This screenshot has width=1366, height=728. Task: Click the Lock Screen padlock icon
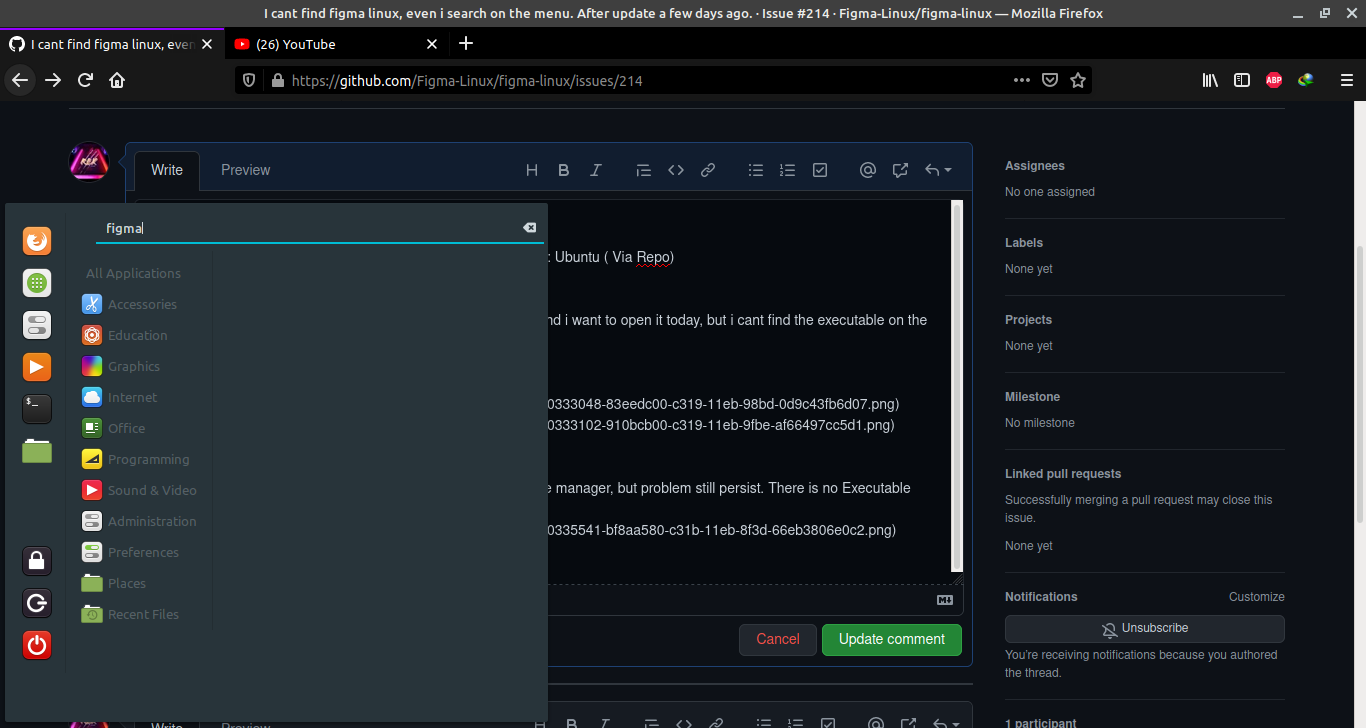37,561
